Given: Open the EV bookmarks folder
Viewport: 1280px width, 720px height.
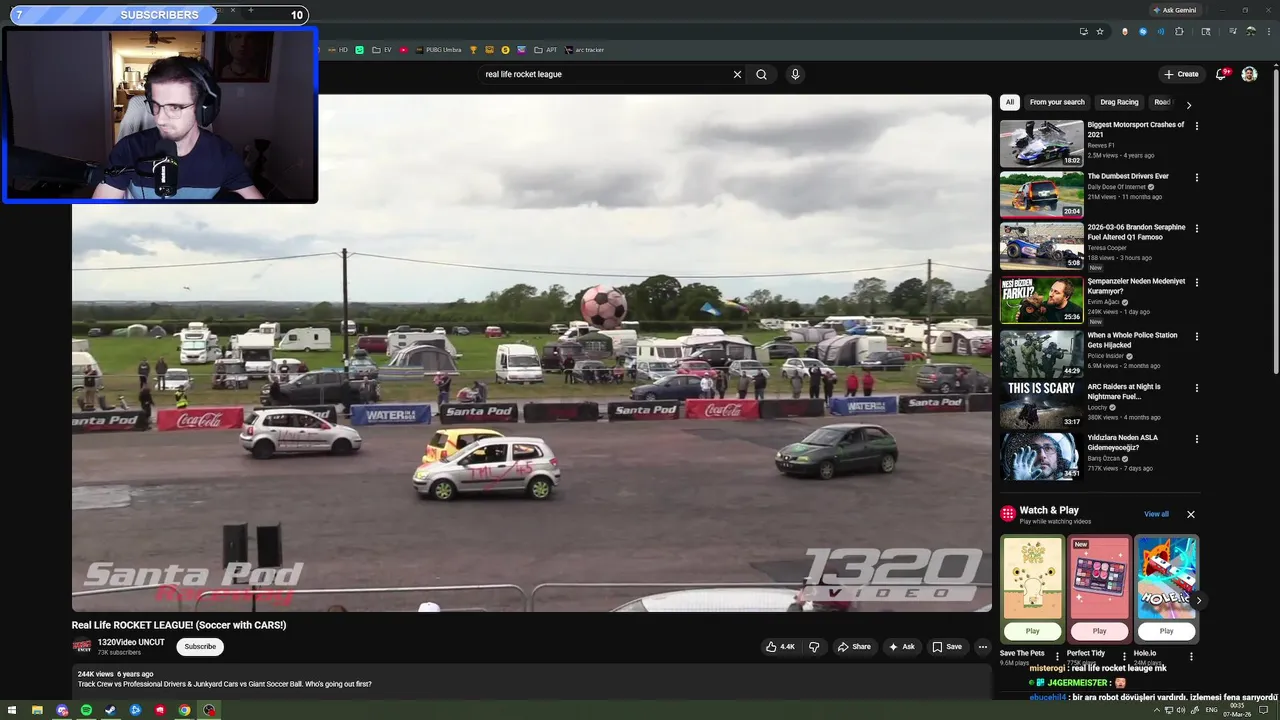Looking at the screenshot, I should 382,50.
